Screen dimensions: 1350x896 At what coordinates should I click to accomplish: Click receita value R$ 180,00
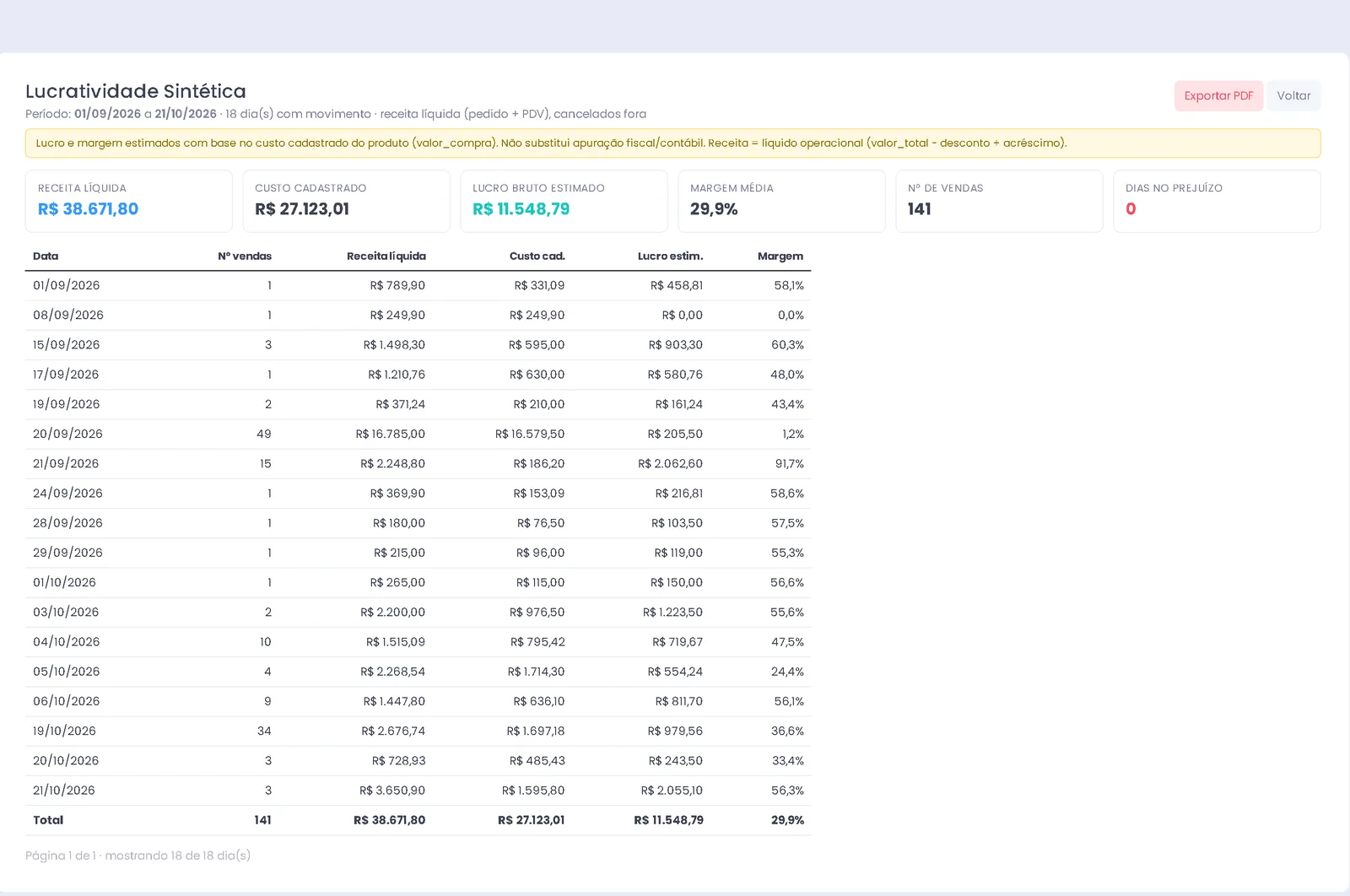399,523
